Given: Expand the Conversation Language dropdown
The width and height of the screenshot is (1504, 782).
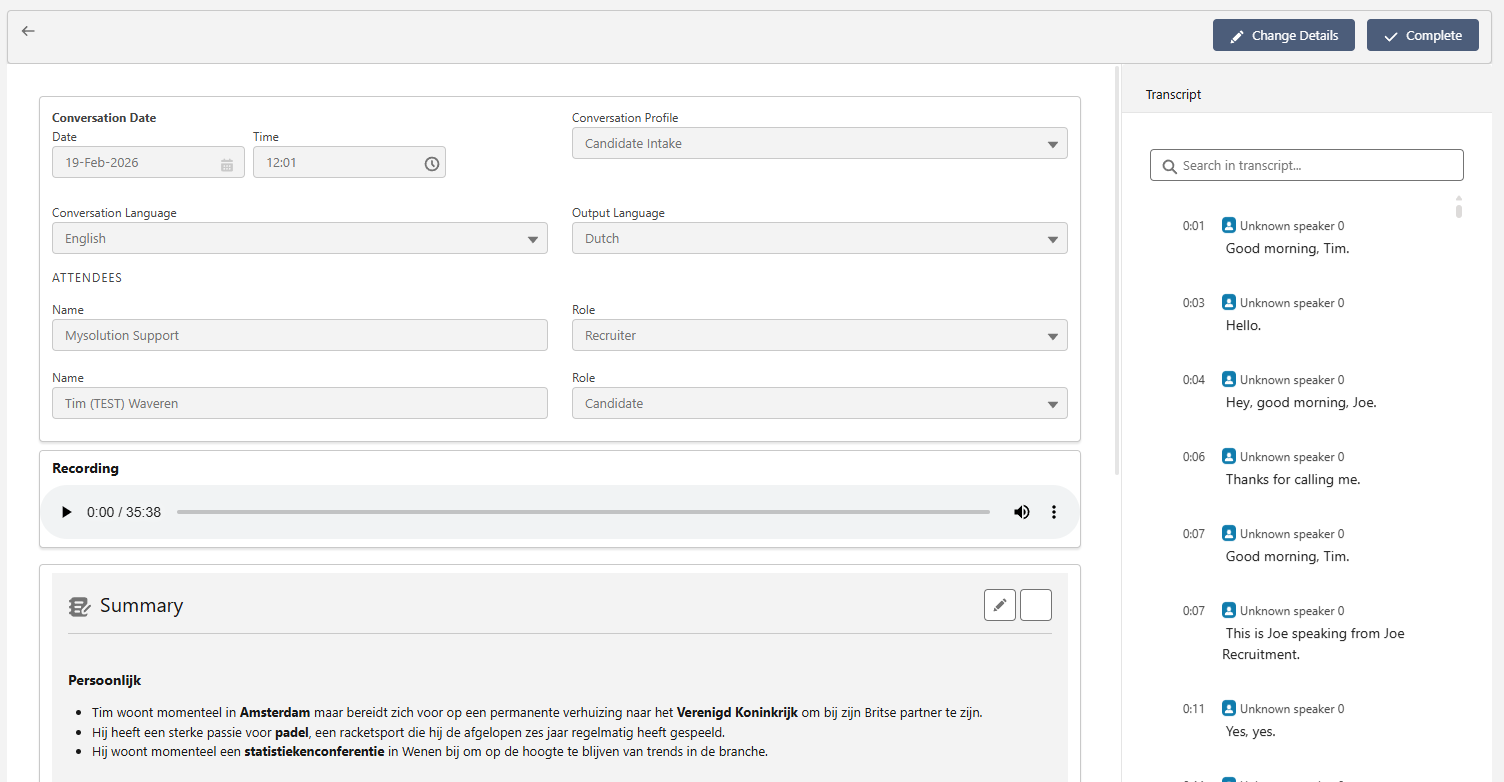Looking at the screenshot, I should point(533,238).
